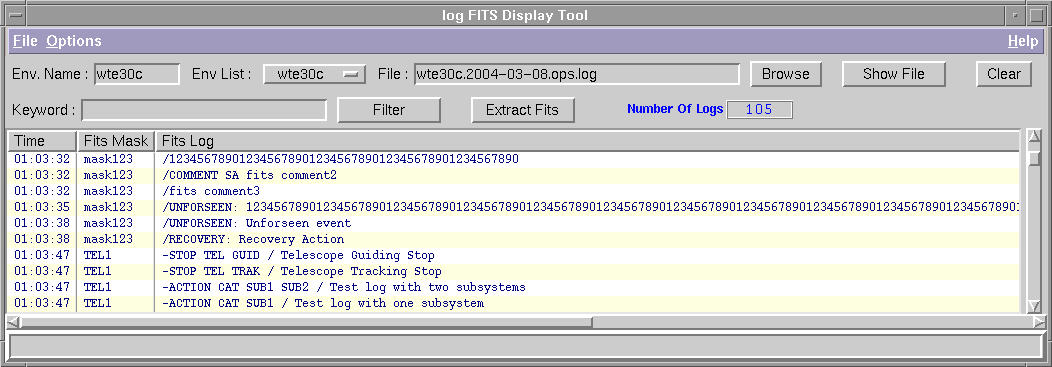Click the horizontal scrollbar left arrow
The height and width of the screenshot is (367, 1052).
13,323
